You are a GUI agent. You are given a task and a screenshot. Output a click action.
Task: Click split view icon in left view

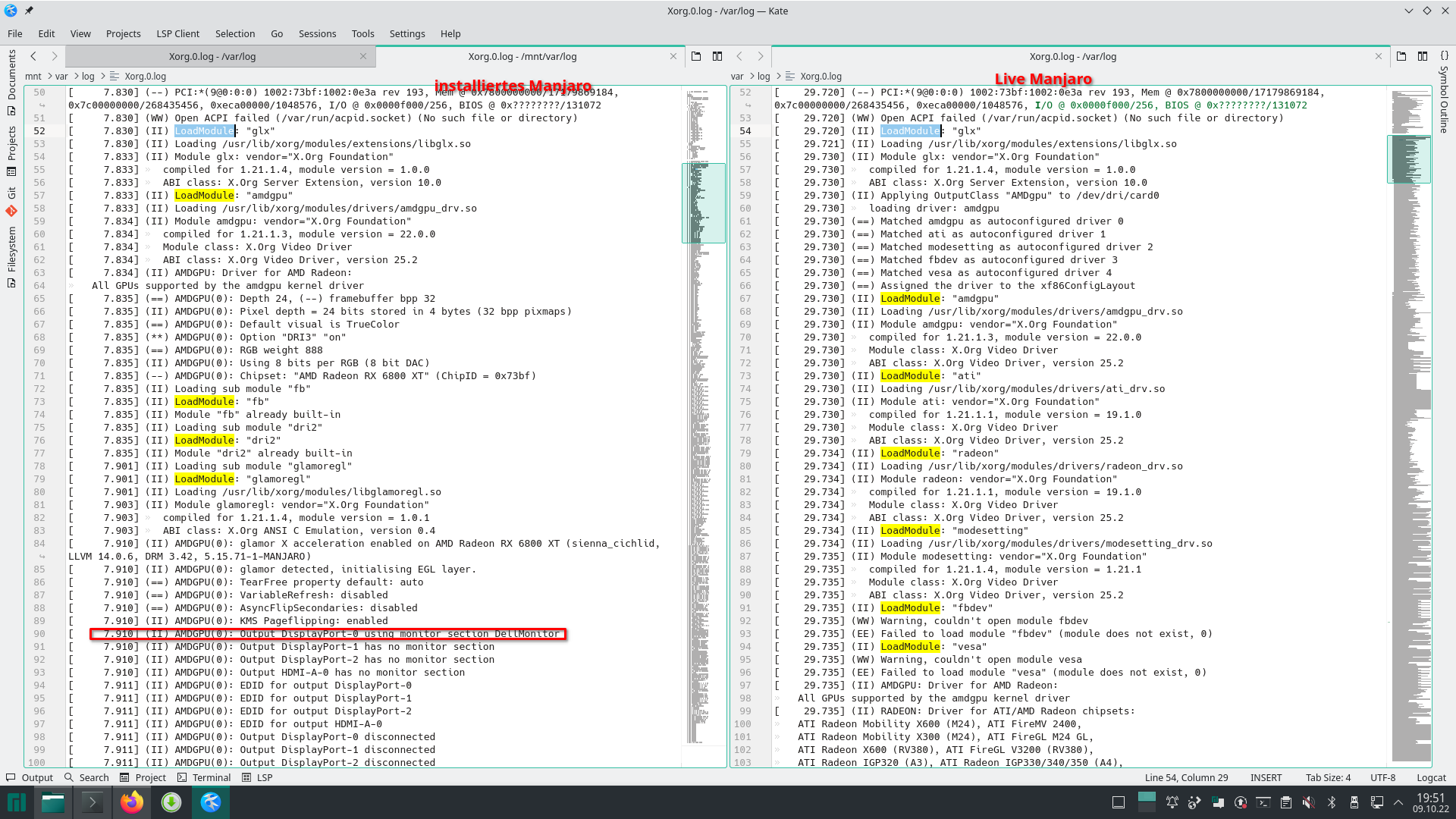717,56
